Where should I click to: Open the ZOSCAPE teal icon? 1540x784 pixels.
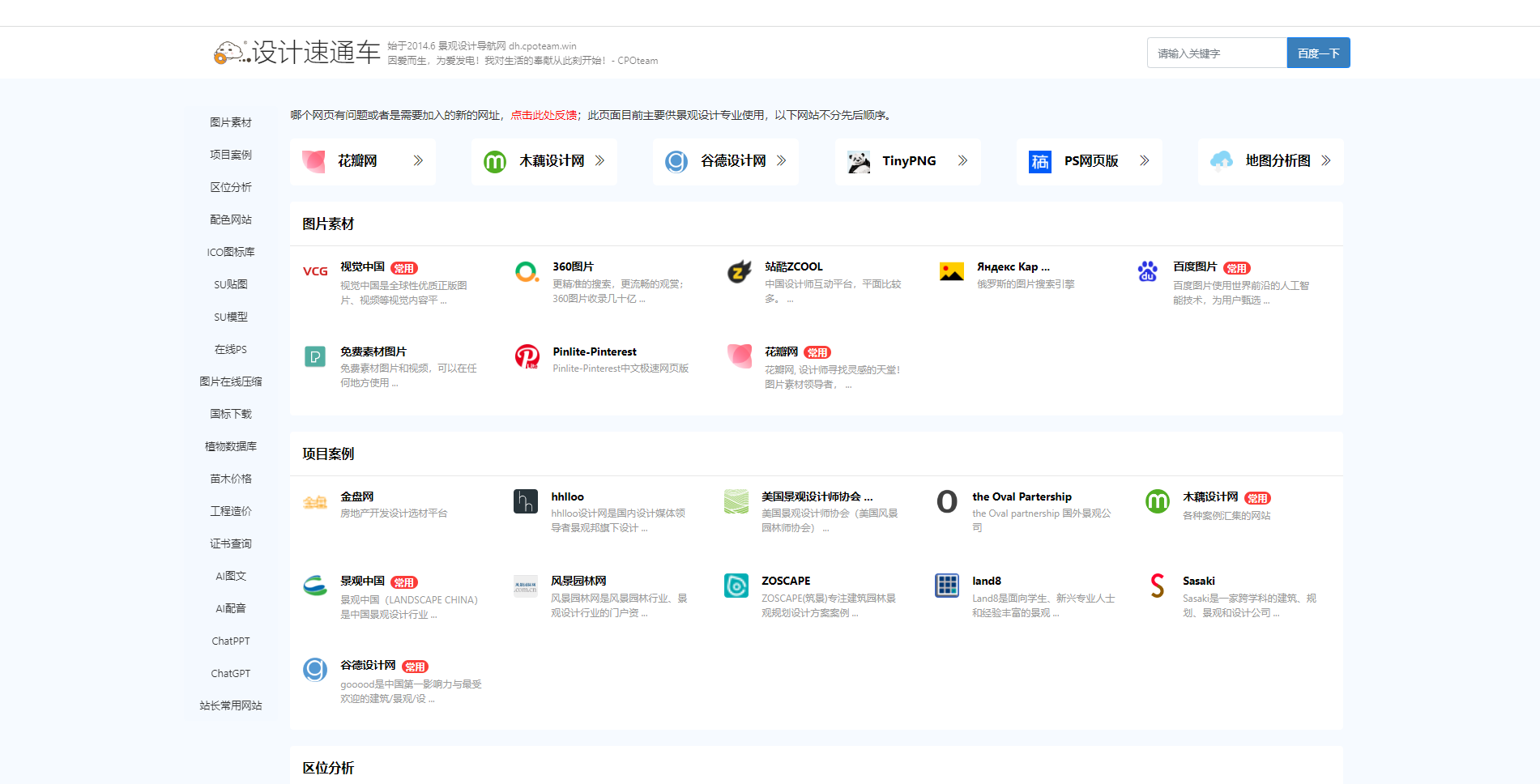(x=736, y=585)
